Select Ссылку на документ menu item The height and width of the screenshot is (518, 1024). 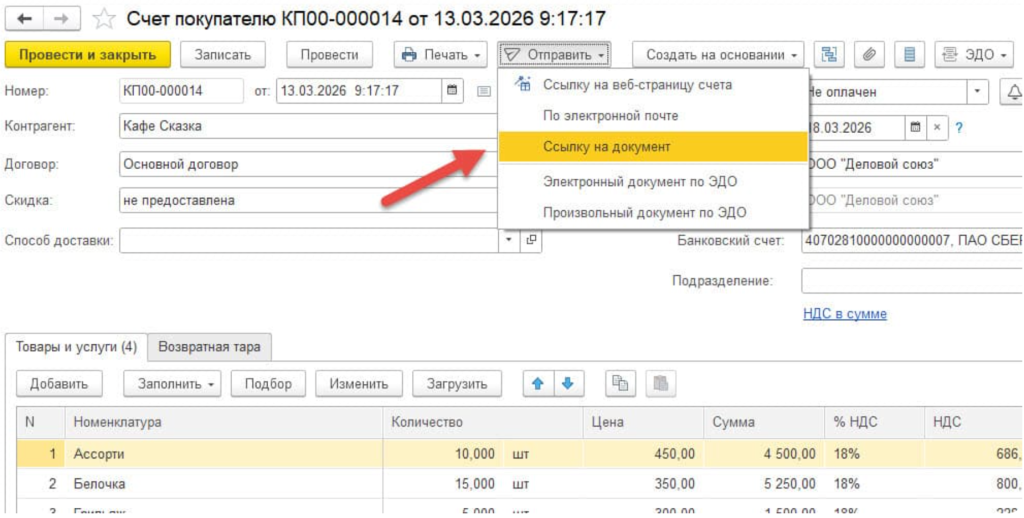pos(652,146)
